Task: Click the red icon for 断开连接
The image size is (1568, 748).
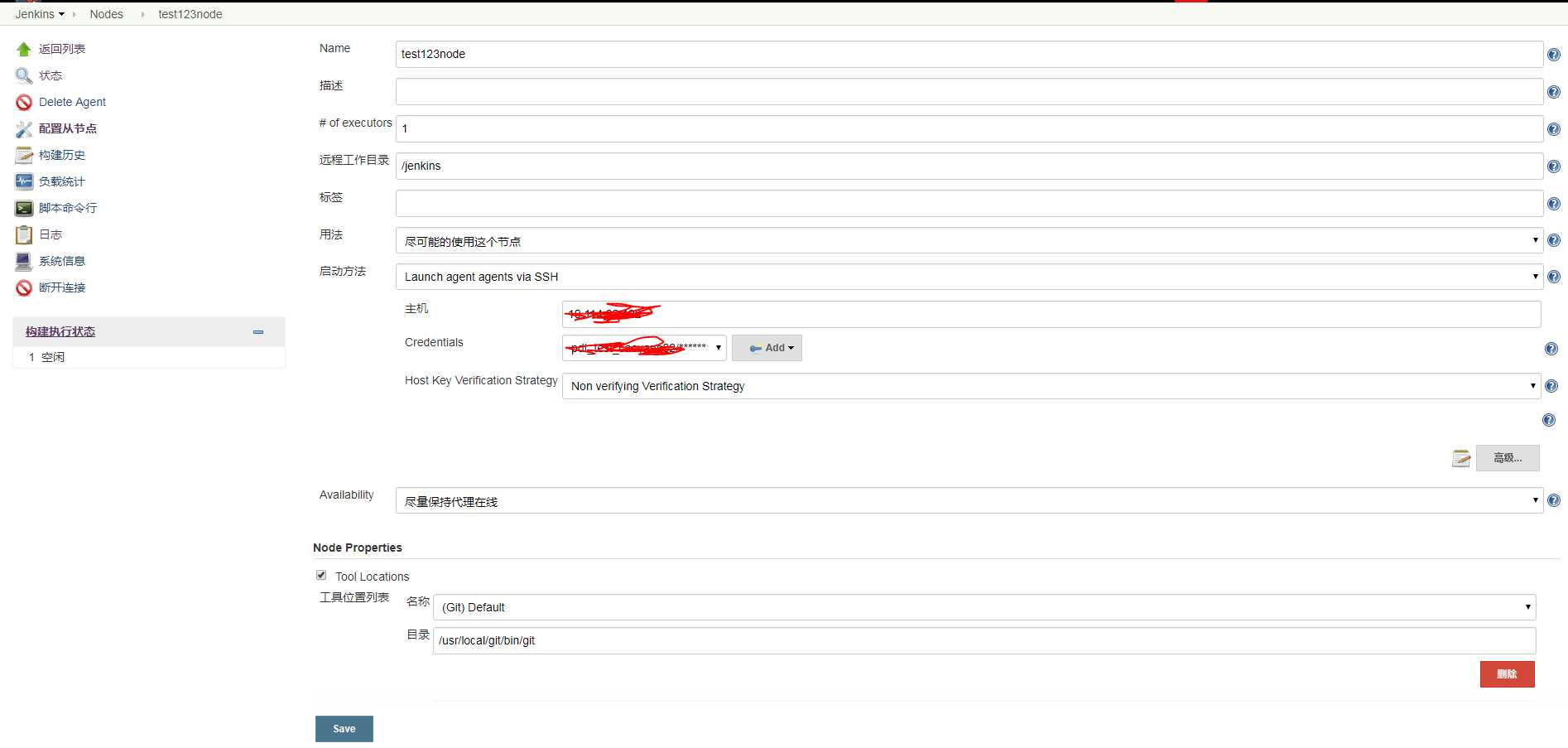Action: 24,288
